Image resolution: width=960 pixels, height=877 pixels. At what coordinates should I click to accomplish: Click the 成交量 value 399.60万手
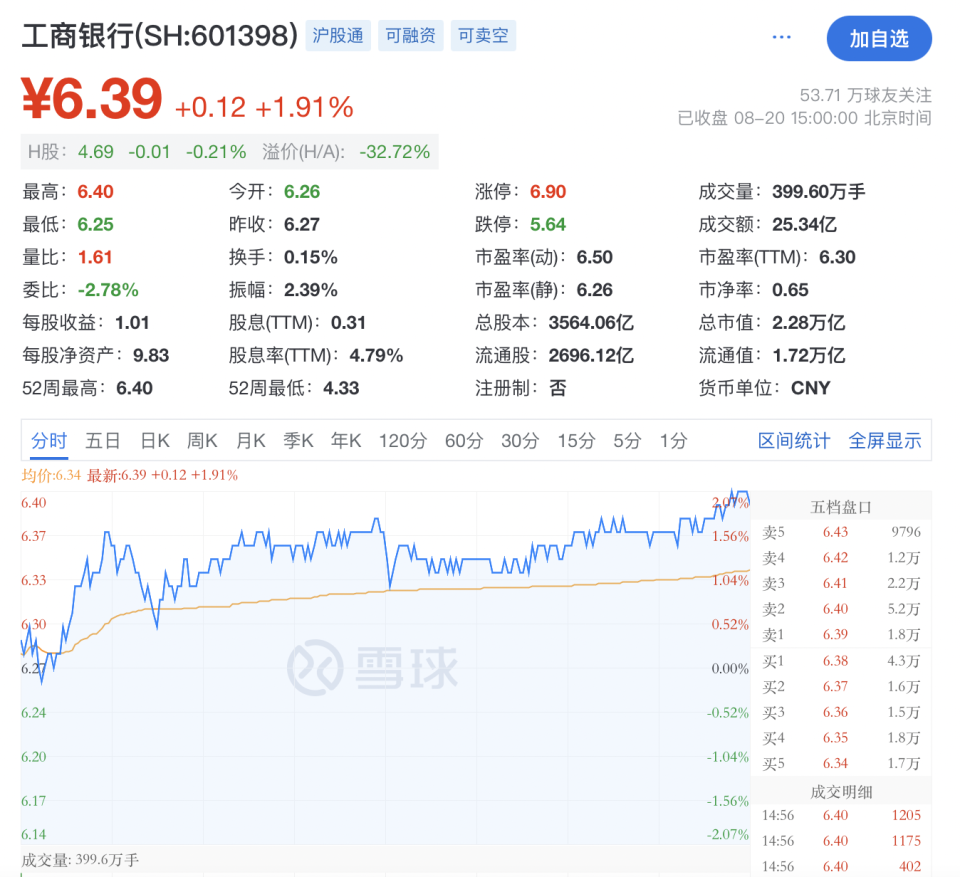pos(819,192)
